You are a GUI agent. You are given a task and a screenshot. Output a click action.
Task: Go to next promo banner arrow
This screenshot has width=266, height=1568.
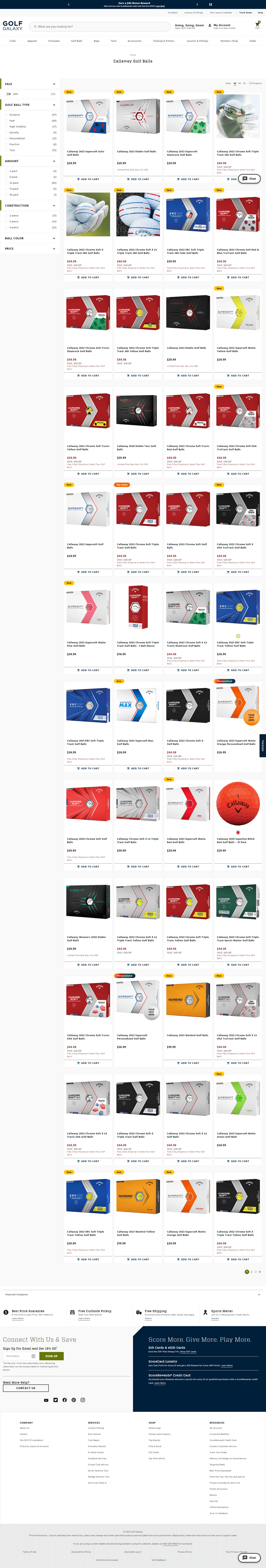(x=197, y=4)
